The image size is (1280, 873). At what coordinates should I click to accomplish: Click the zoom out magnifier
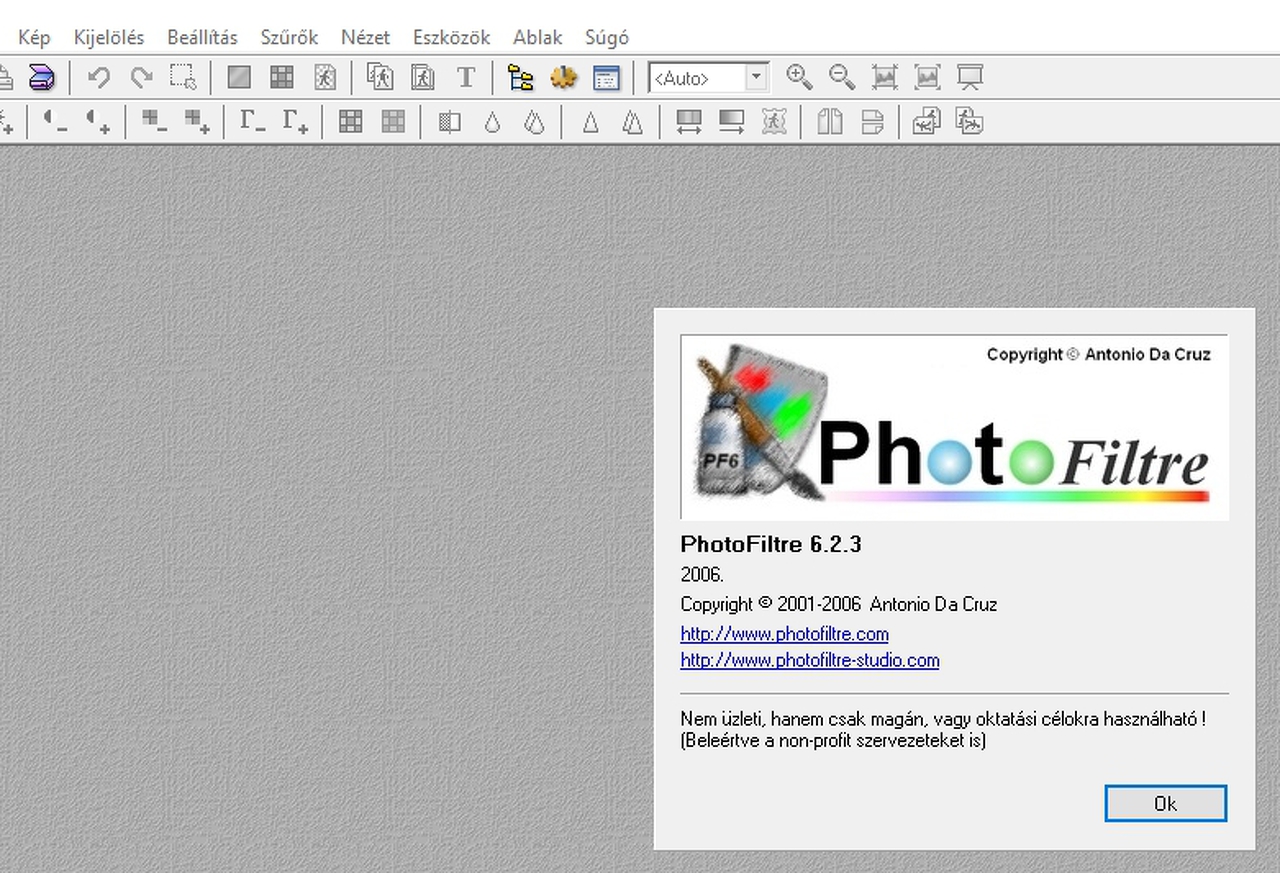[842, 77]
